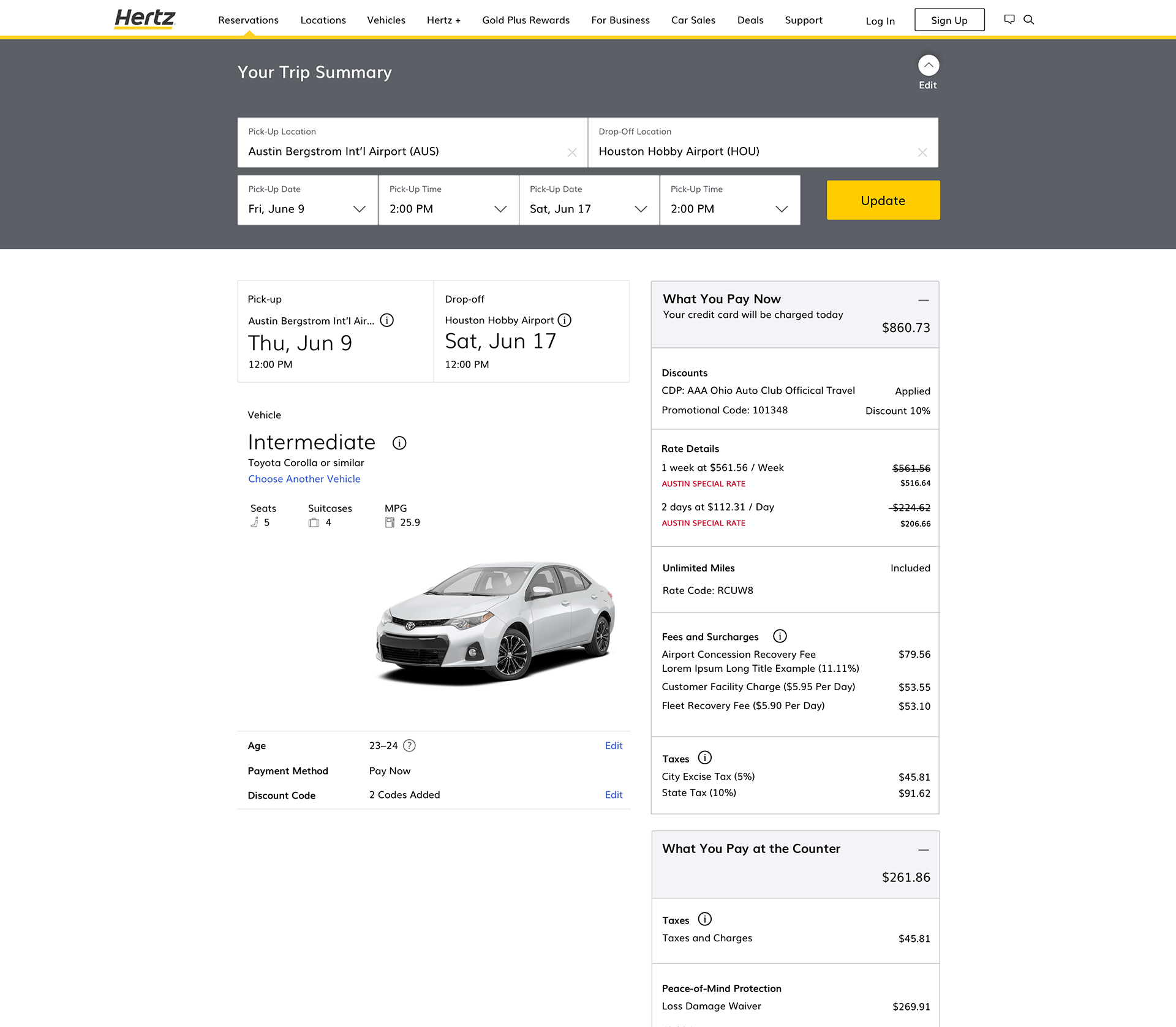The height and width of the screenshot is (1027, 1176).
Task: Click the fuel pump MPG icon
Action: tap(390, 522)
